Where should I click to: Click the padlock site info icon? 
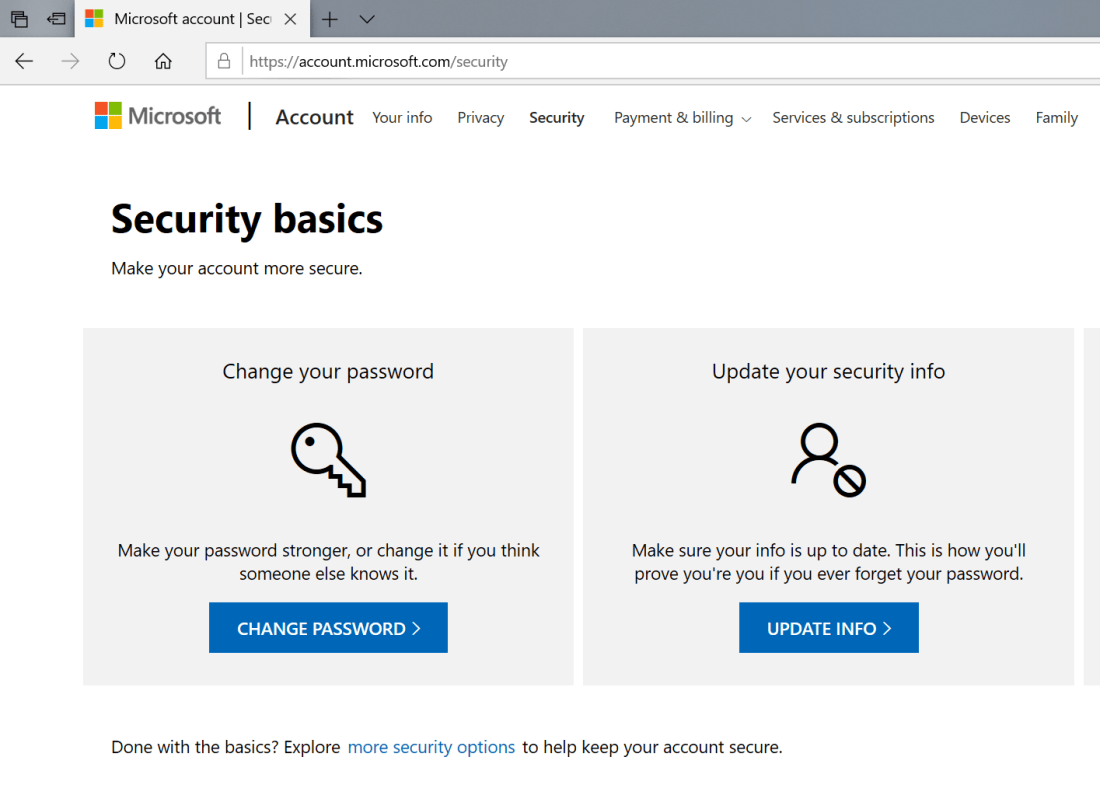point(224,61)
